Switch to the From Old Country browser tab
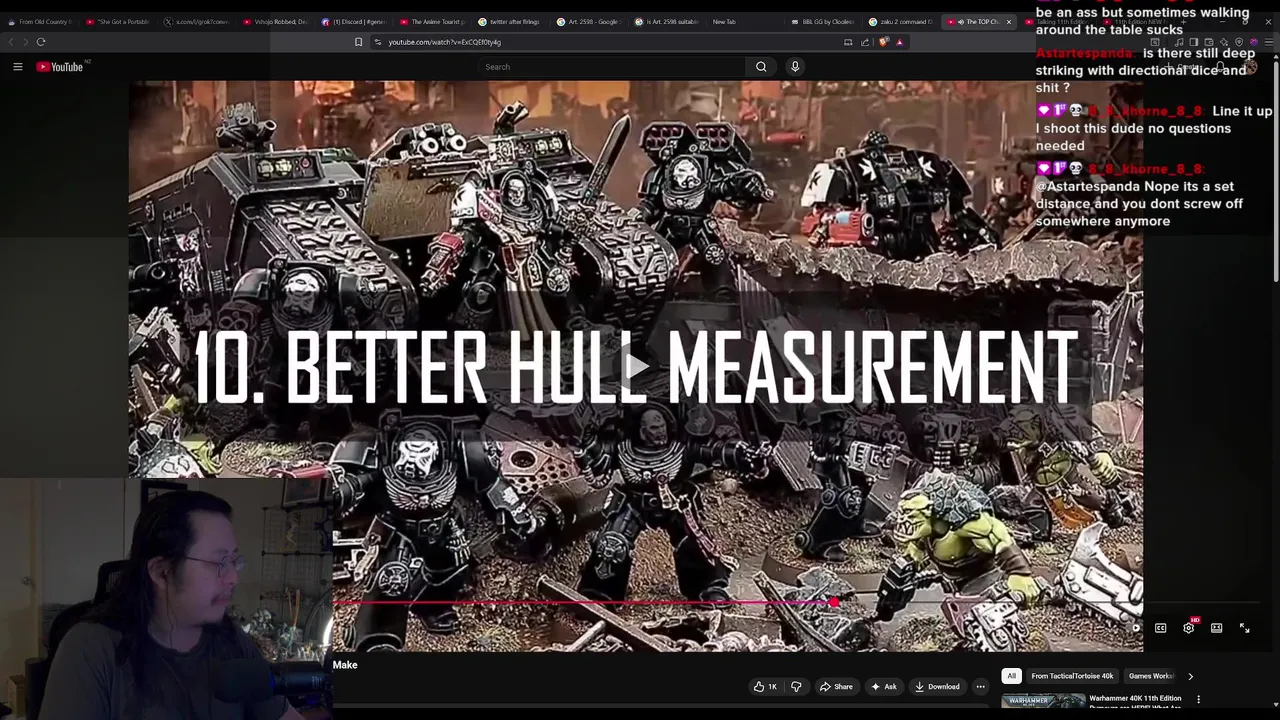 pyautogui.click(x=40, y=22)
